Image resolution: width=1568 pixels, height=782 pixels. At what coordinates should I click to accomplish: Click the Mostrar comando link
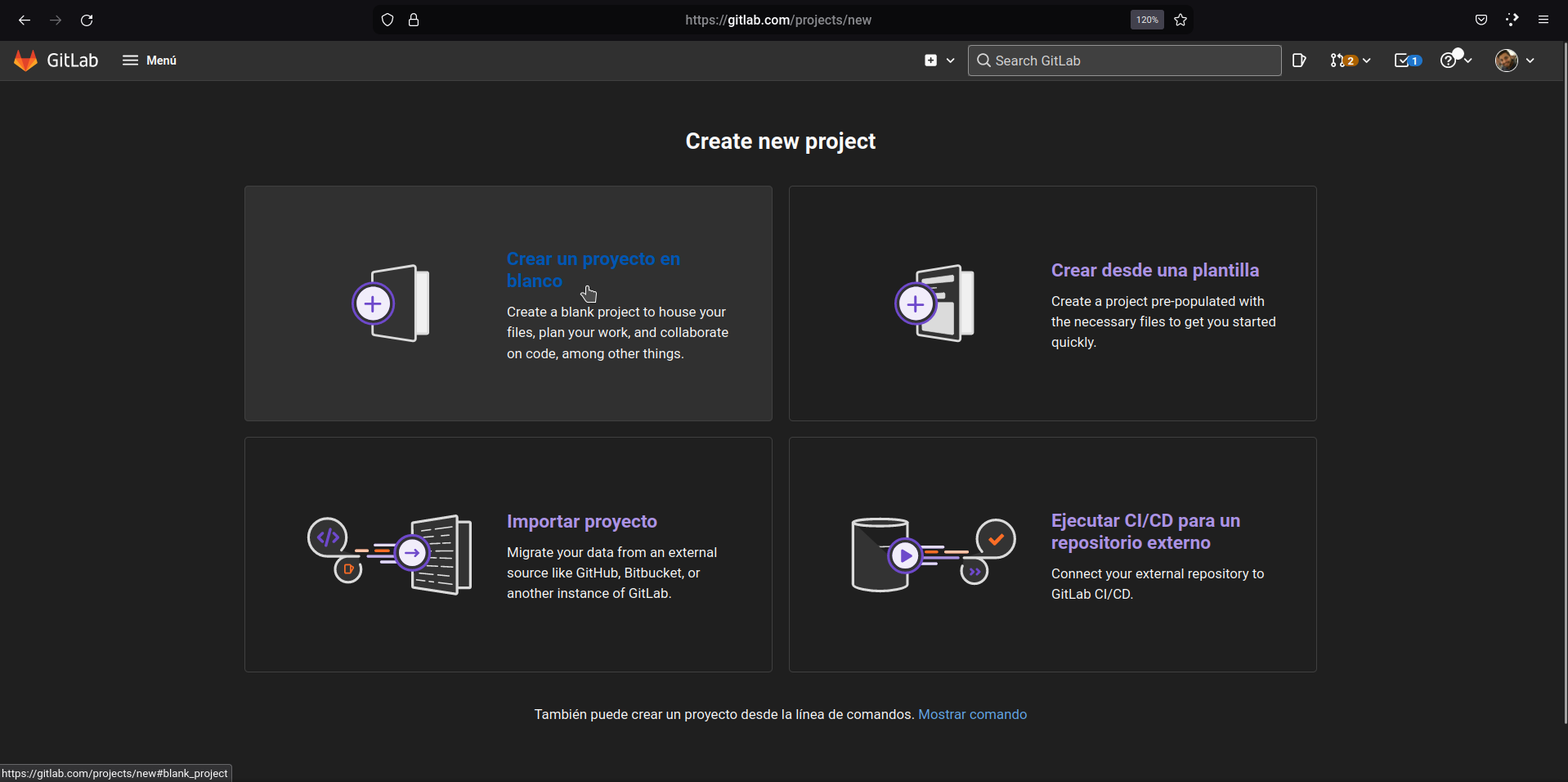coord(972,714)
